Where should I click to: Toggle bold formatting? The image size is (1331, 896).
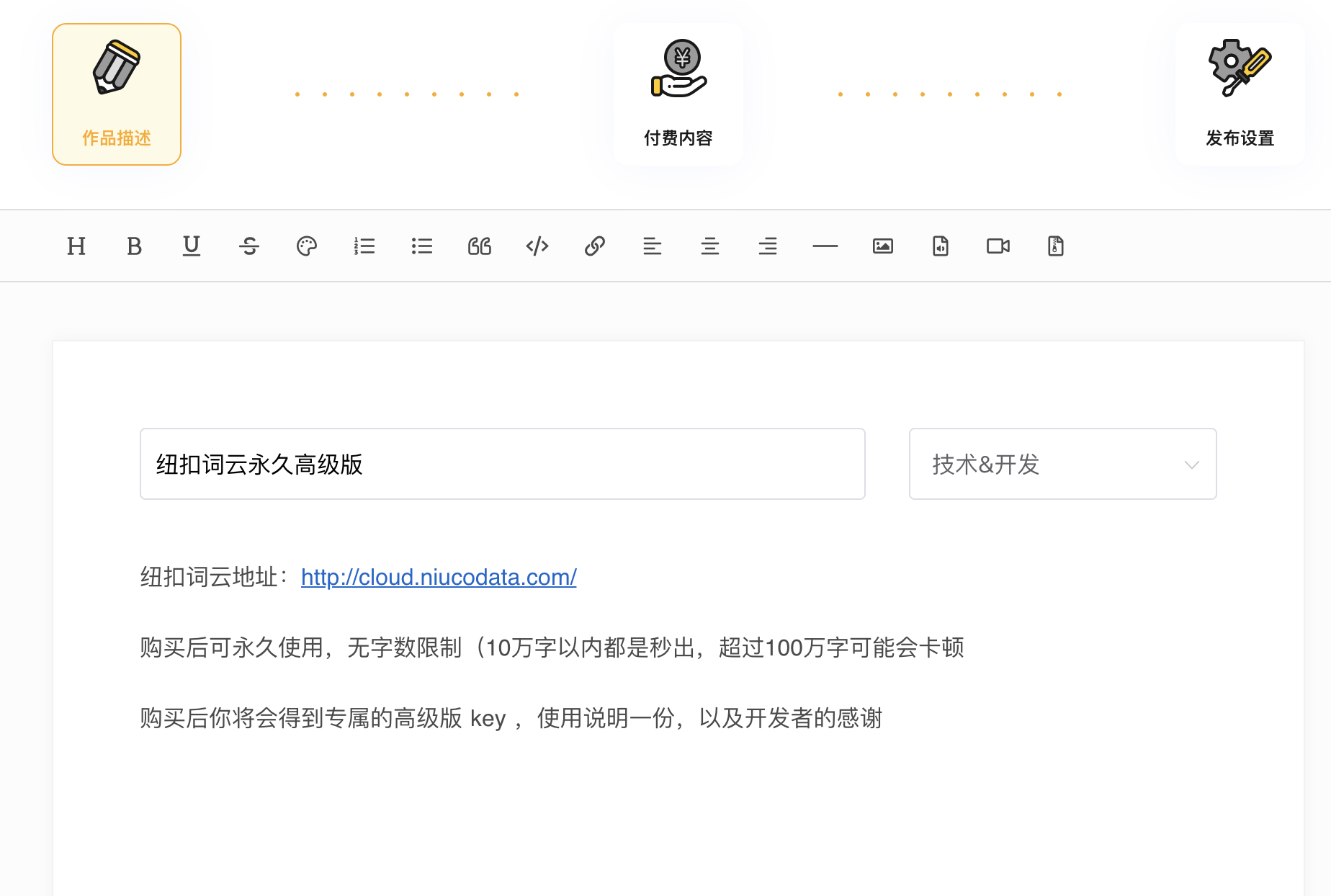[x=134, y=246]
